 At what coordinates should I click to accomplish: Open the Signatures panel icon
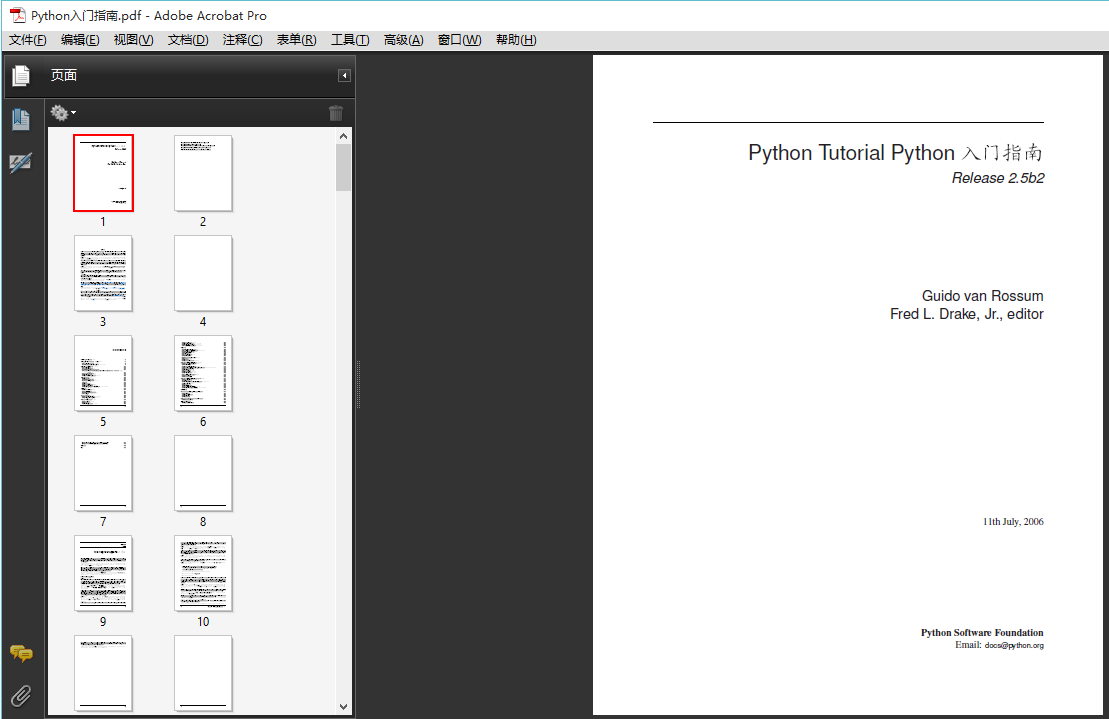(x=21, y=163)
